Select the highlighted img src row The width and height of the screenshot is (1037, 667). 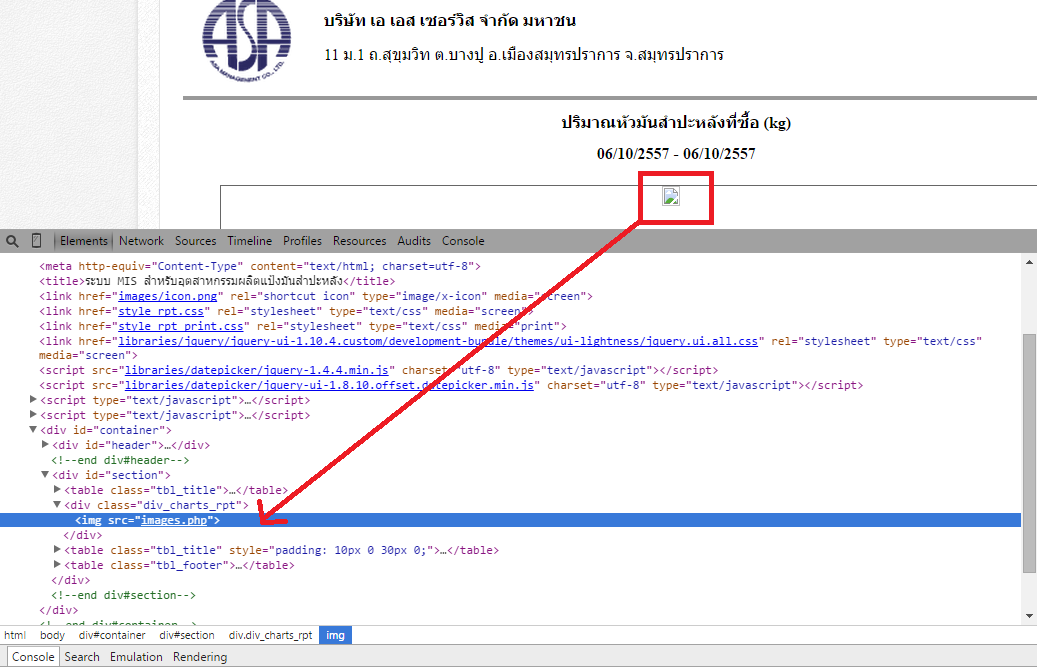[x=511, y=520]
